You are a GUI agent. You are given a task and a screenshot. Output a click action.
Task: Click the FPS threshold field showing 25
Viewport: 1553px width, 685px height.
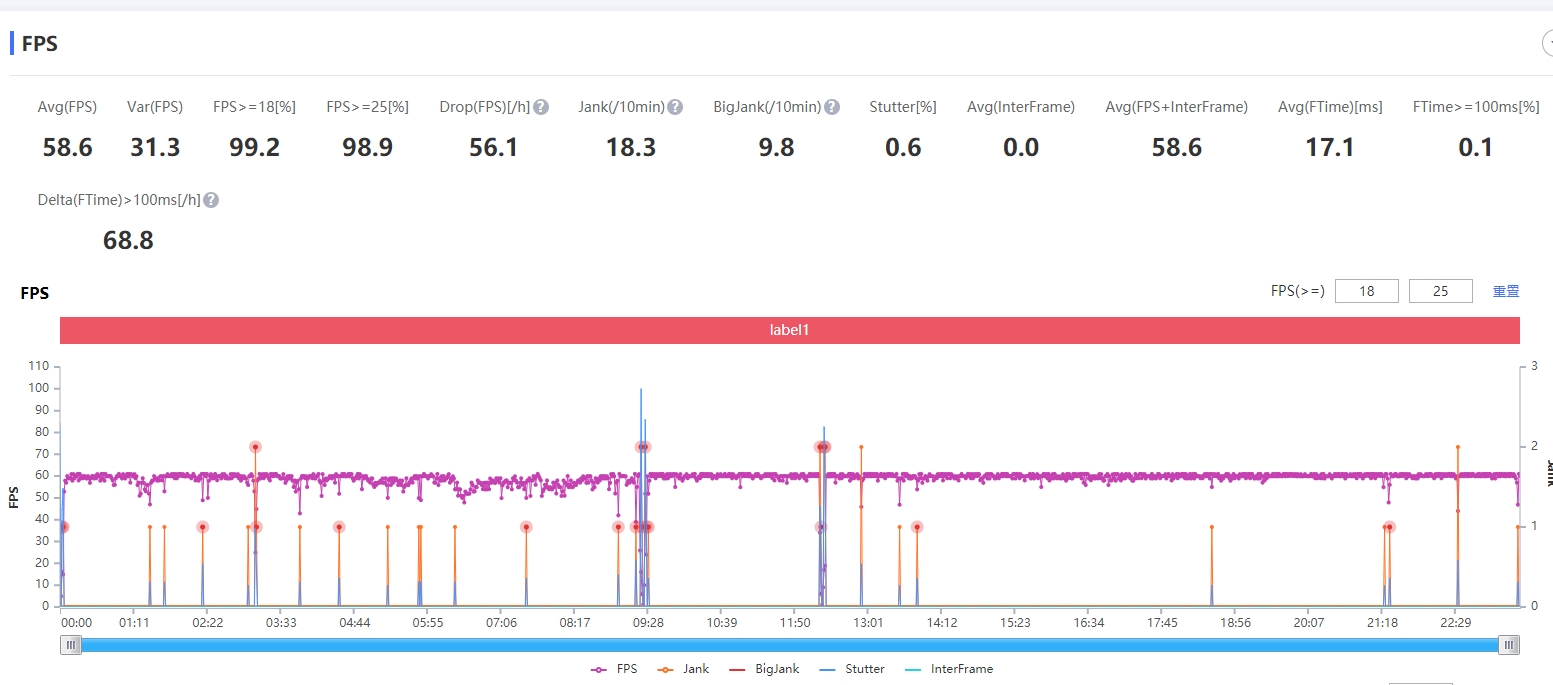click(x=1440, y=291)
